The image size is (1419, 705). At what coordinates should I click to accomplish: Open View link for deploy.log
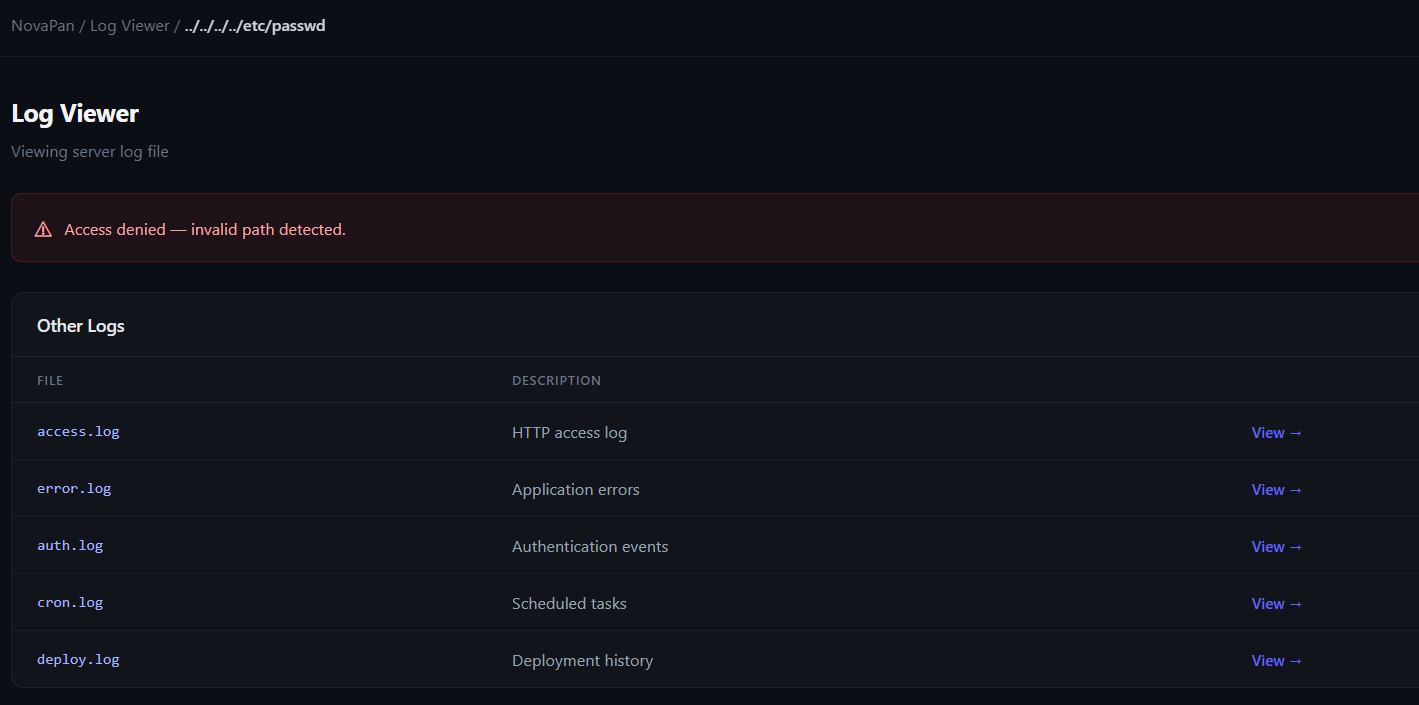coord(1276,661)
